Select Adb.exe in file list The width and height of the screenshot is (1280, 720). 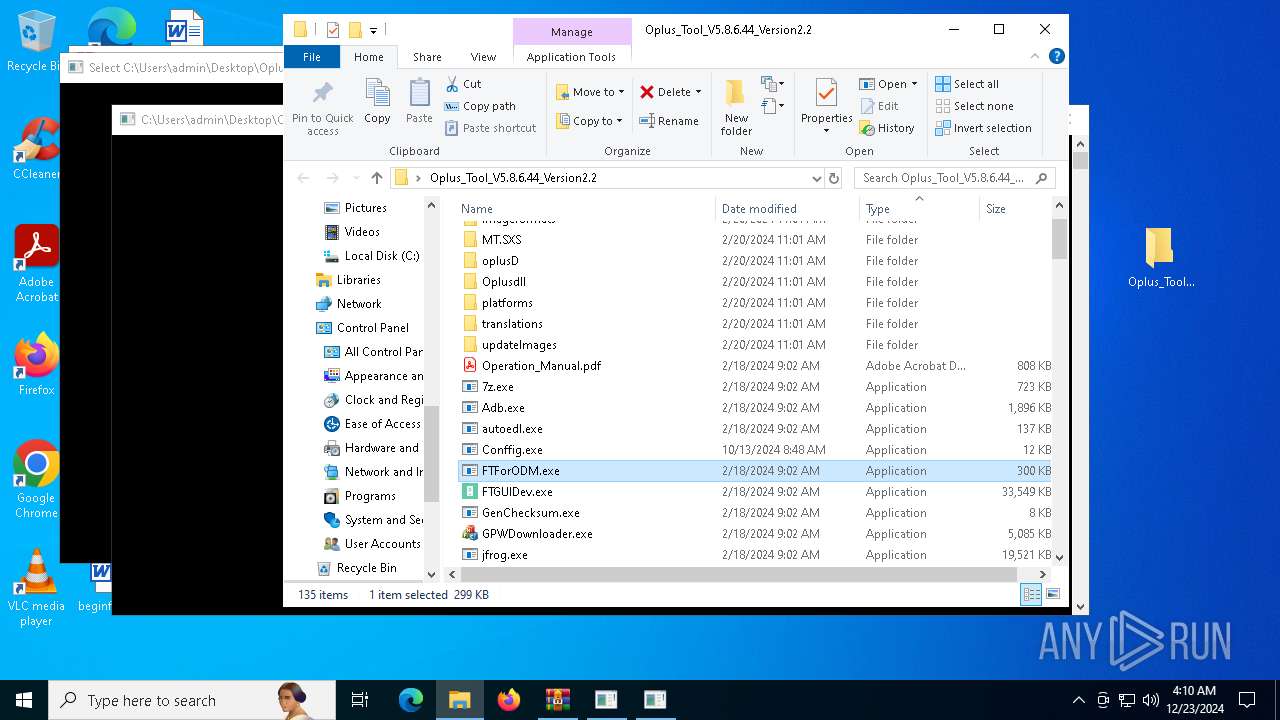point(503,408)
